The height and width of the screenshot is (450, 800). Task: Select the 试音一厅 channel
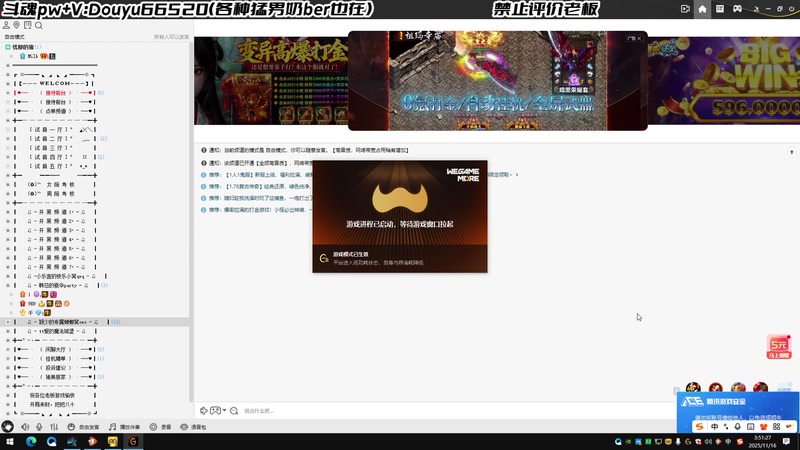(x=55, y=130)
